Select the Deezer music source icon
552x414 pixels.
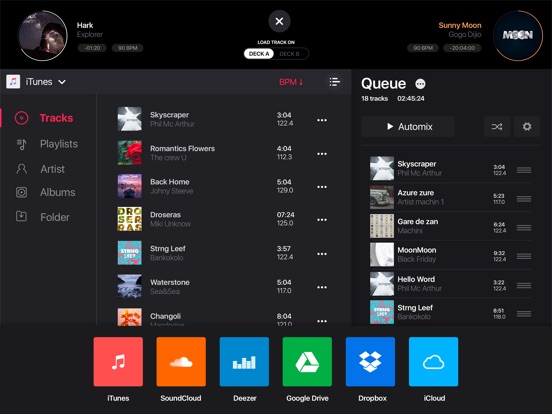[244, 362]
